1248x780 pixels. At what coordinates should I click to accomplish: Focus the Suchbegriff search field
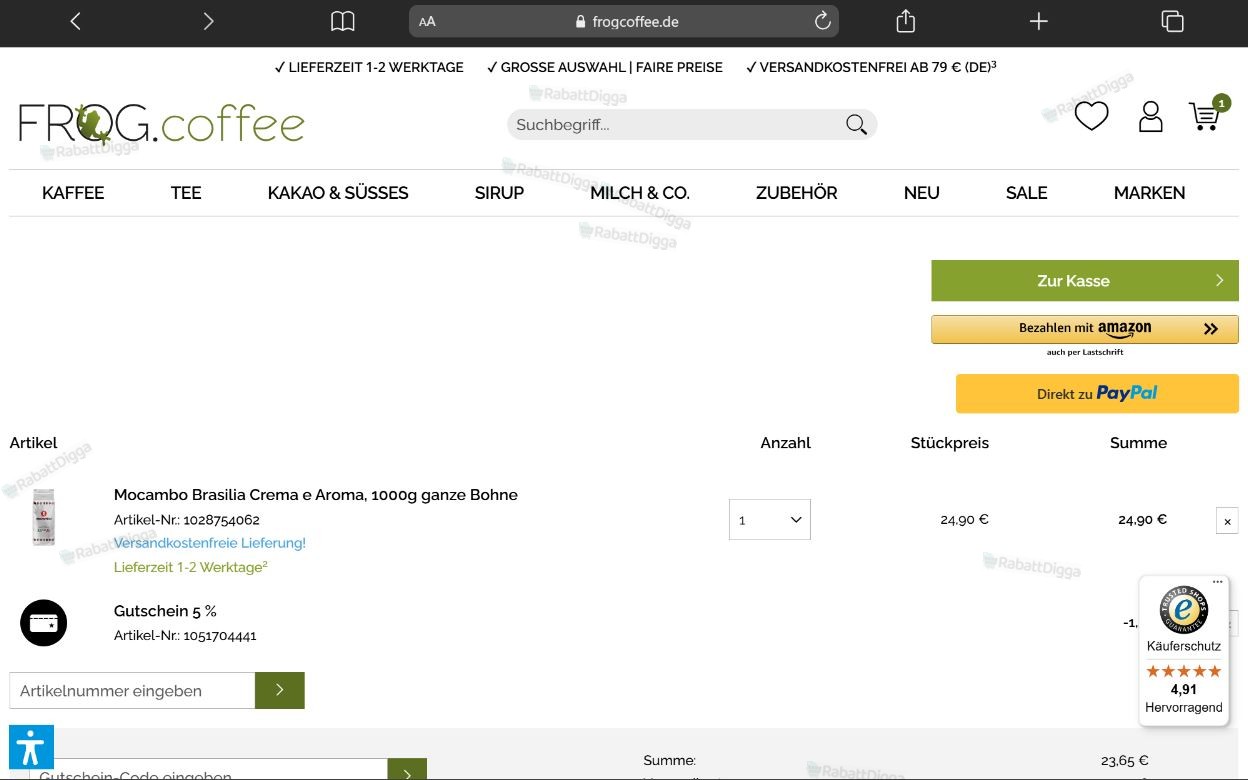click(692, 124)
